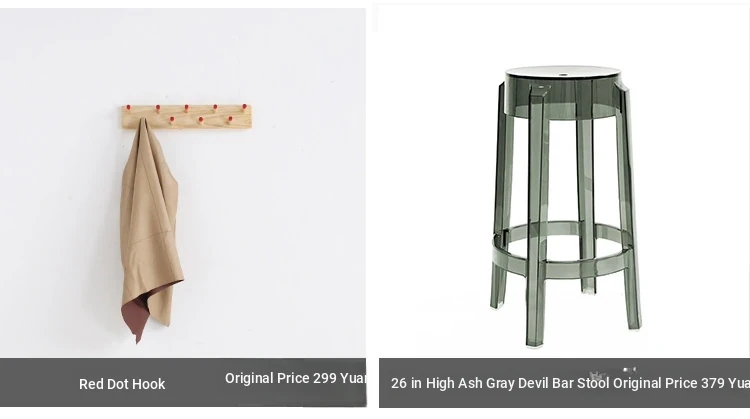Image resolution: width=750 pixels, height=419 pixels.
Task: Click the first red peg on the hook rack
Action: 128,108
